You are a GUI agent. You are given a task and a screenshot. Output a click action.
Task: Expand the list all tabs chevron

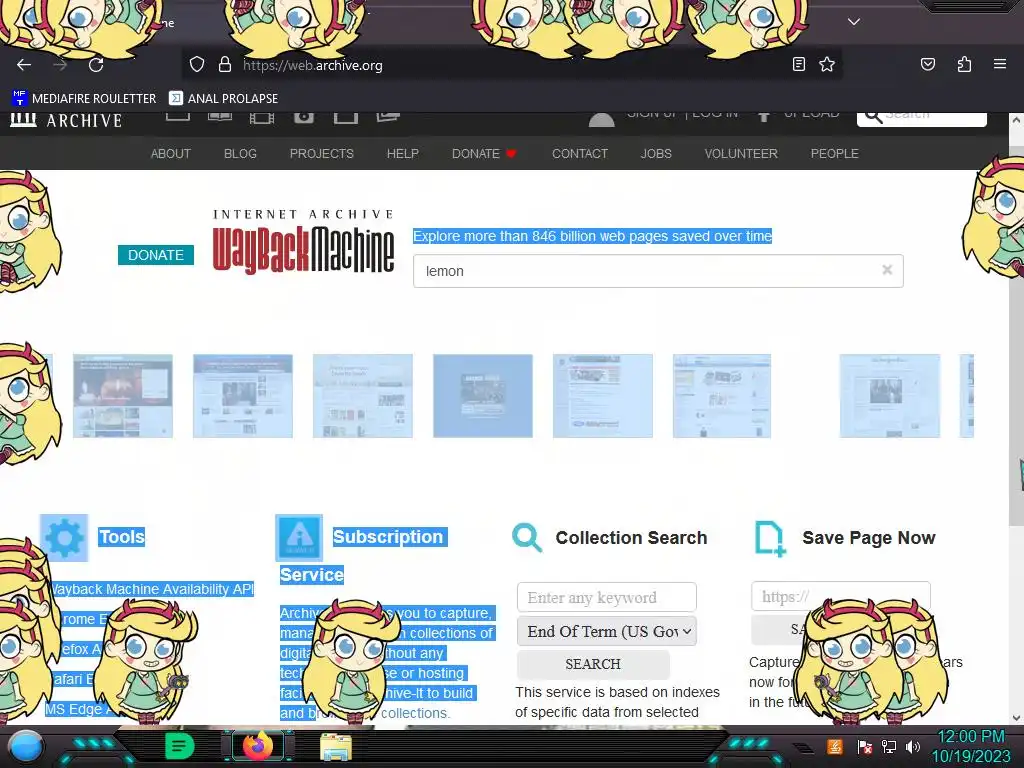pyautogui.click(x=854, y=22)
